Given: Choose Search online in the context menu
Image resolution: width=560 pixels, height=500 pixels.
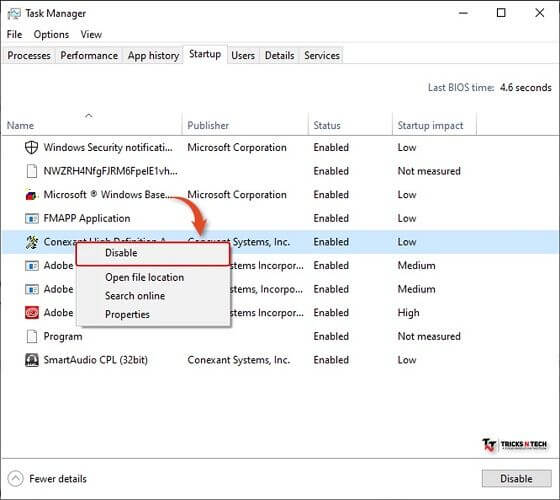Looking at the screenshot, I should (x=135, y=296).
